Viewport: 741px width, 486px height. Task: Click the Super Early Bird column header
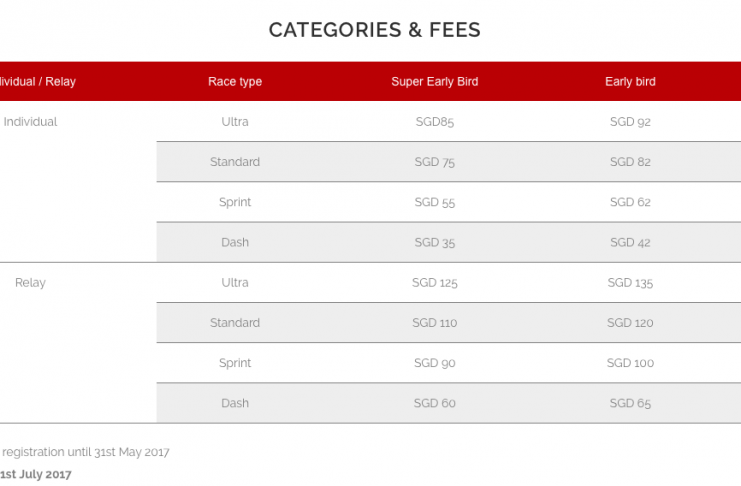(435, 81)
